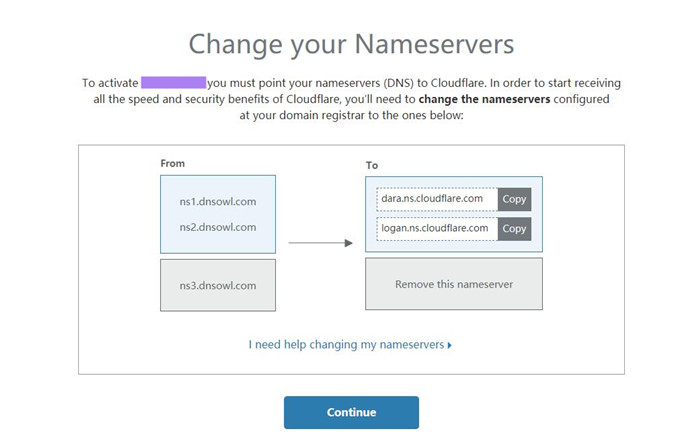Viewport: 700px width, 443px height.
Task: Copy the logan.ns.cloudflare.com nameserver
Action: coord(514,229)
